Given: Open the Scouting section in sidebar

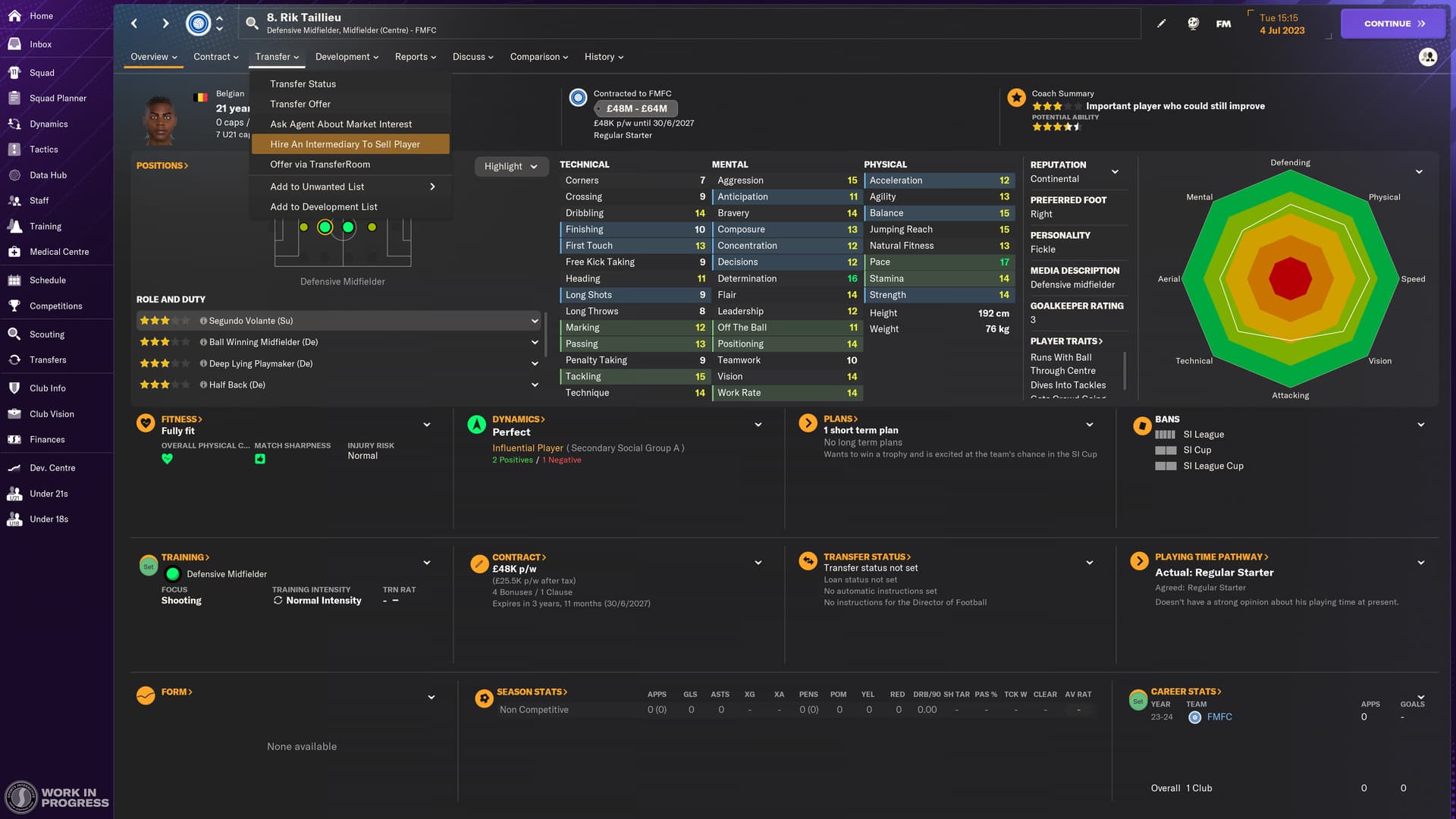Looking at the screenshot, I should [47, 334].
